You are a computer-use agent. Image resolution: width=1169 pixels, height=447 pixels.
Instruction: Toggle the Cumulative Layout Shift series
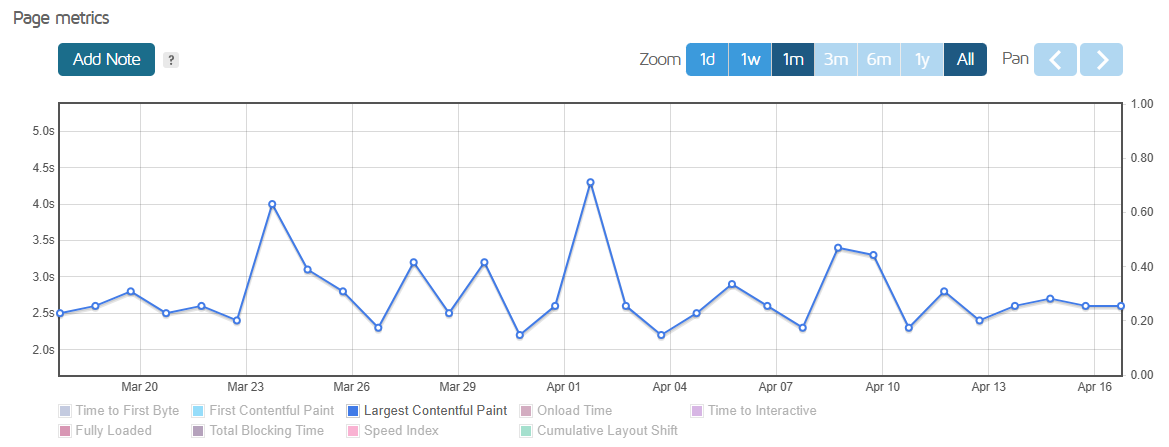[599, 431]
